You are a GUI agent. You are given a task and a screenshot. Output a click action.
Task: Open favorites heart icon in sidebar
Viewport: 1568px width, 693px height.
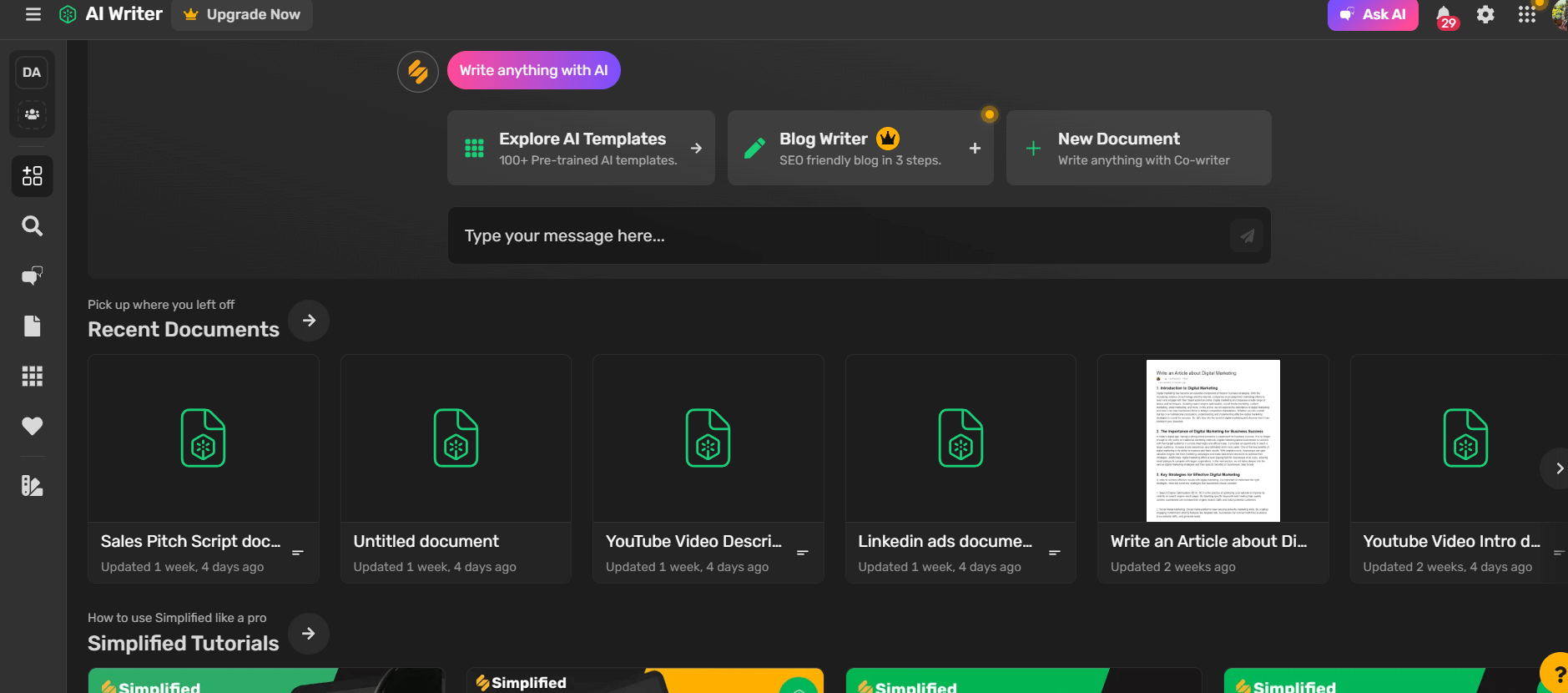[x=33, y=427]
